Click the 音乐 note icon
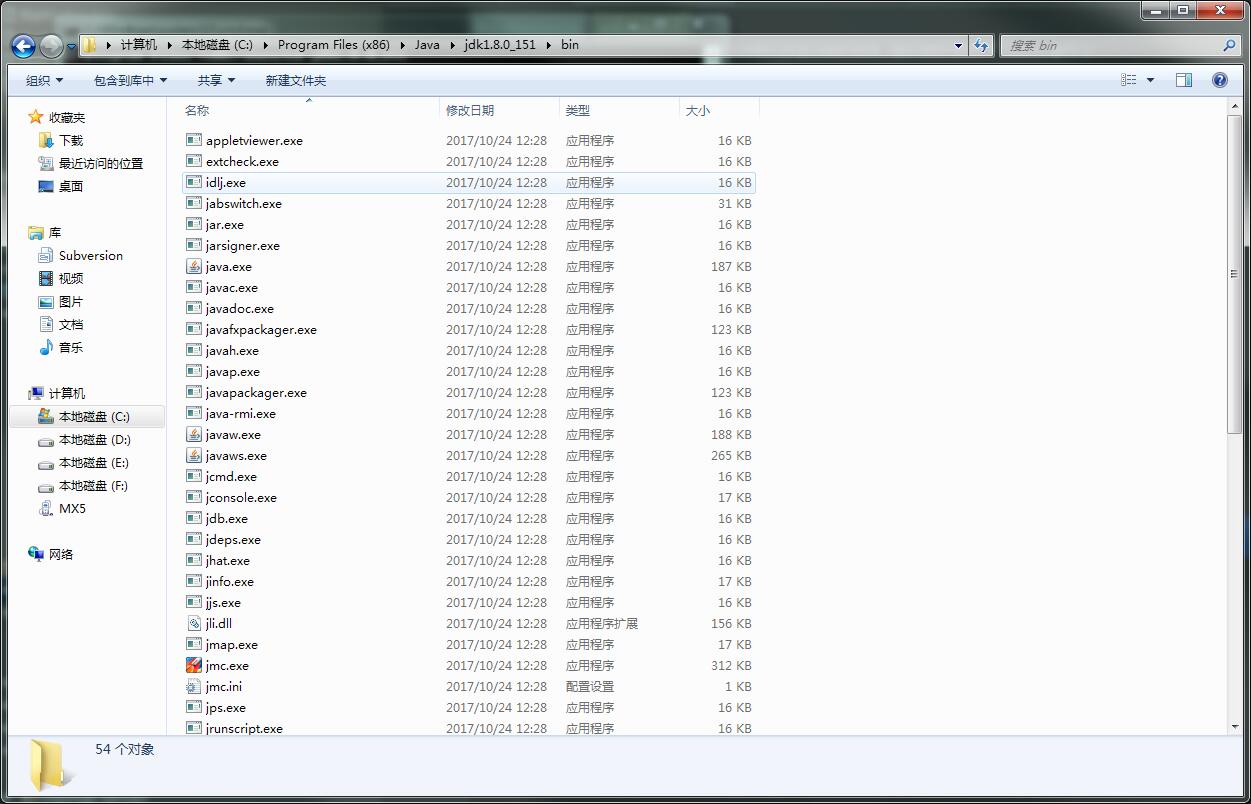The width and height of the screenshot is (1251, 804). 46,347
